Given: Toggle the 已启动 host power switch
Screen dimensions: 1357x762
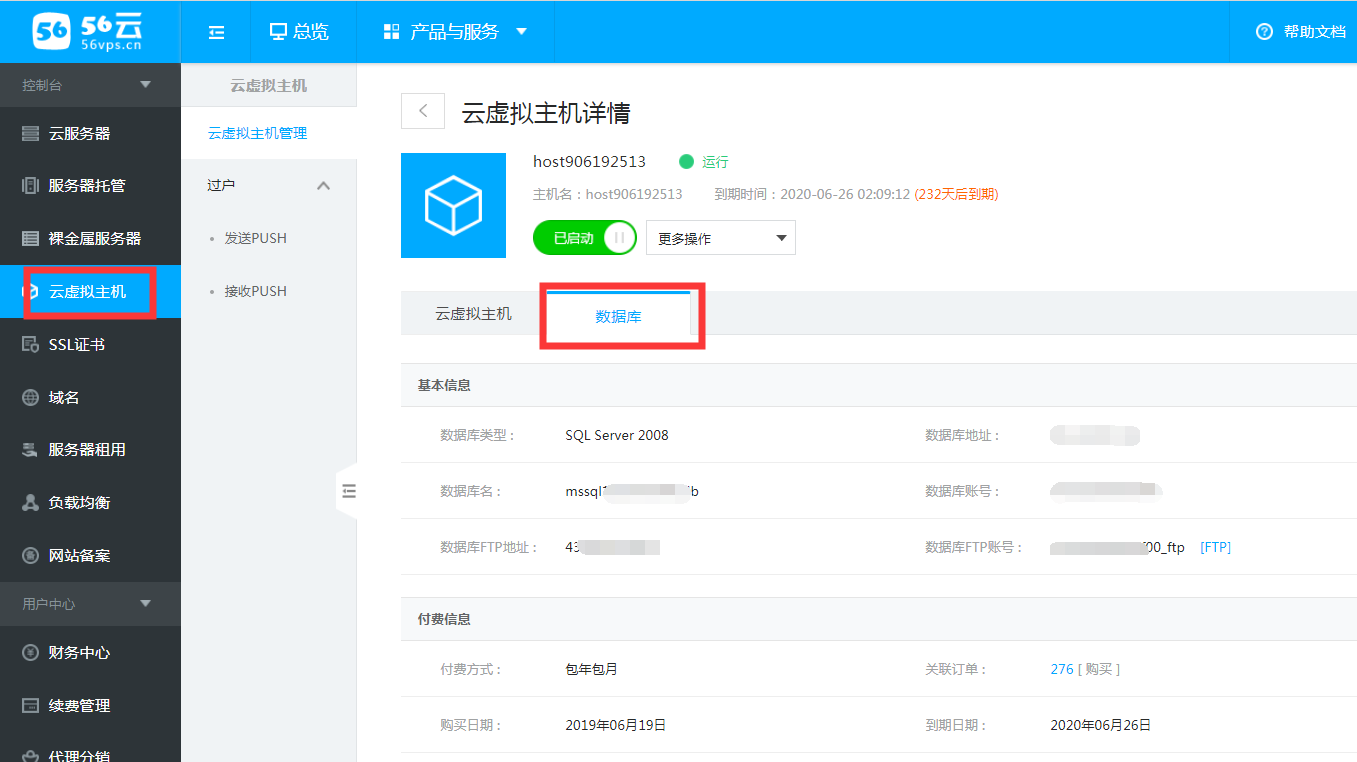Looking at the screenshot, I should tap(585, 238).
